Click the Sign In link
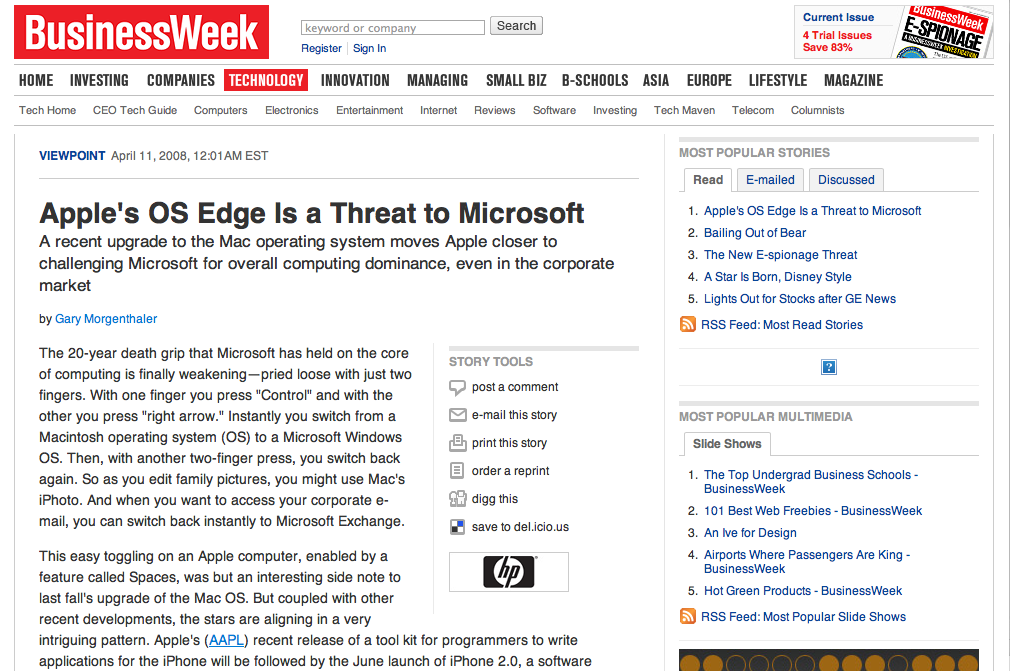Image resolution: width=1010 pixels, height=671 pixels. tap(370, 48)
